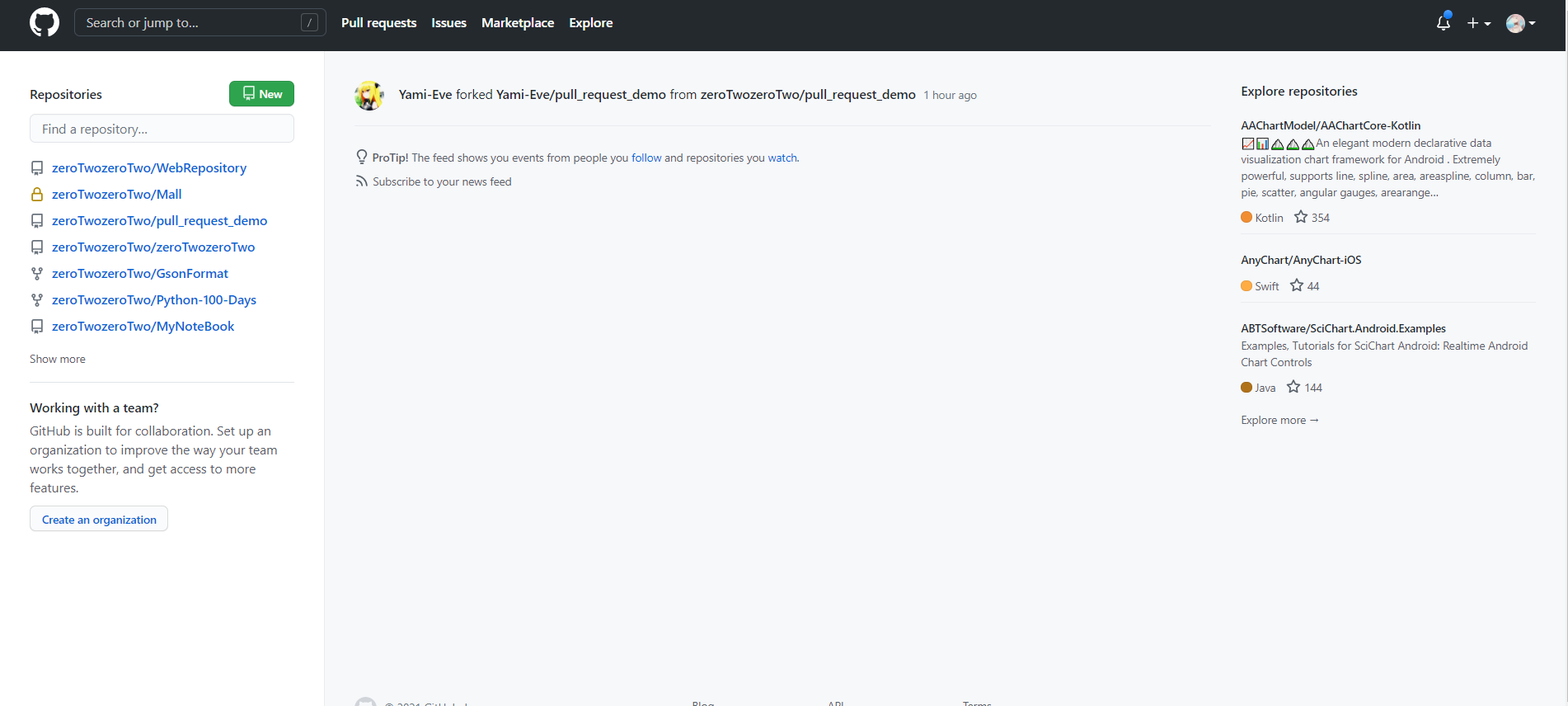Click star icon with 354 stars
Viewport: 1568px width, 706px height.
[x=1301, y=217]
